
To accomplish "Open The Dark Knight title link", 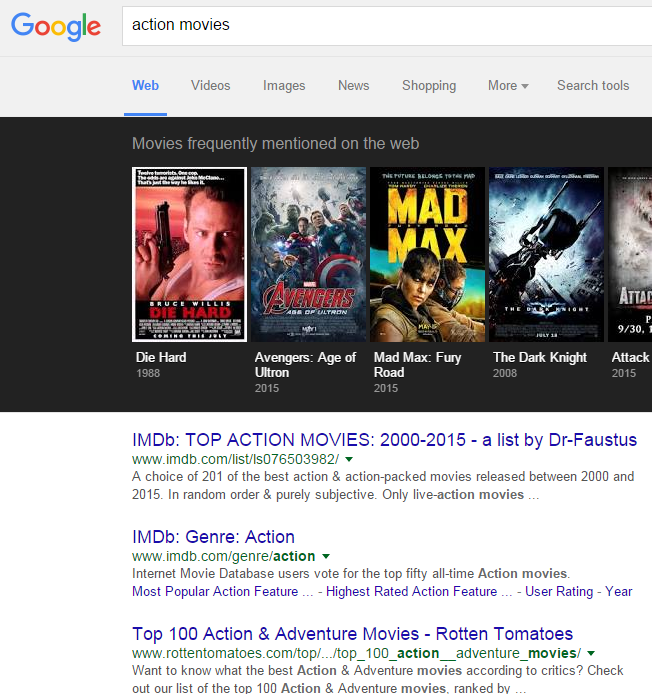I will (540, 357).
